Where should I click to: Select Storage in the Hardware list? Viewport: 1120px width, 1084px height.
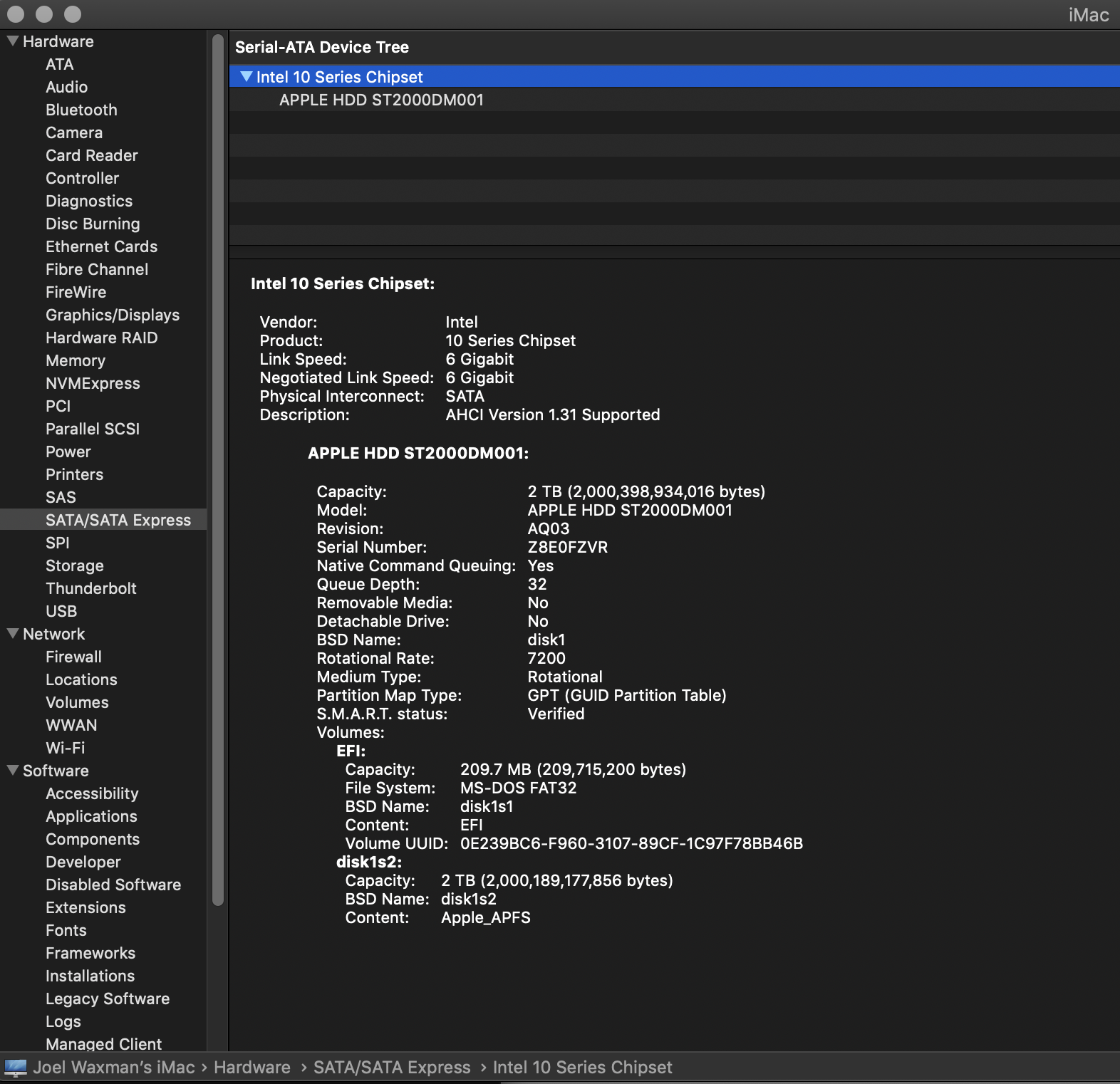tap(75, 566)
